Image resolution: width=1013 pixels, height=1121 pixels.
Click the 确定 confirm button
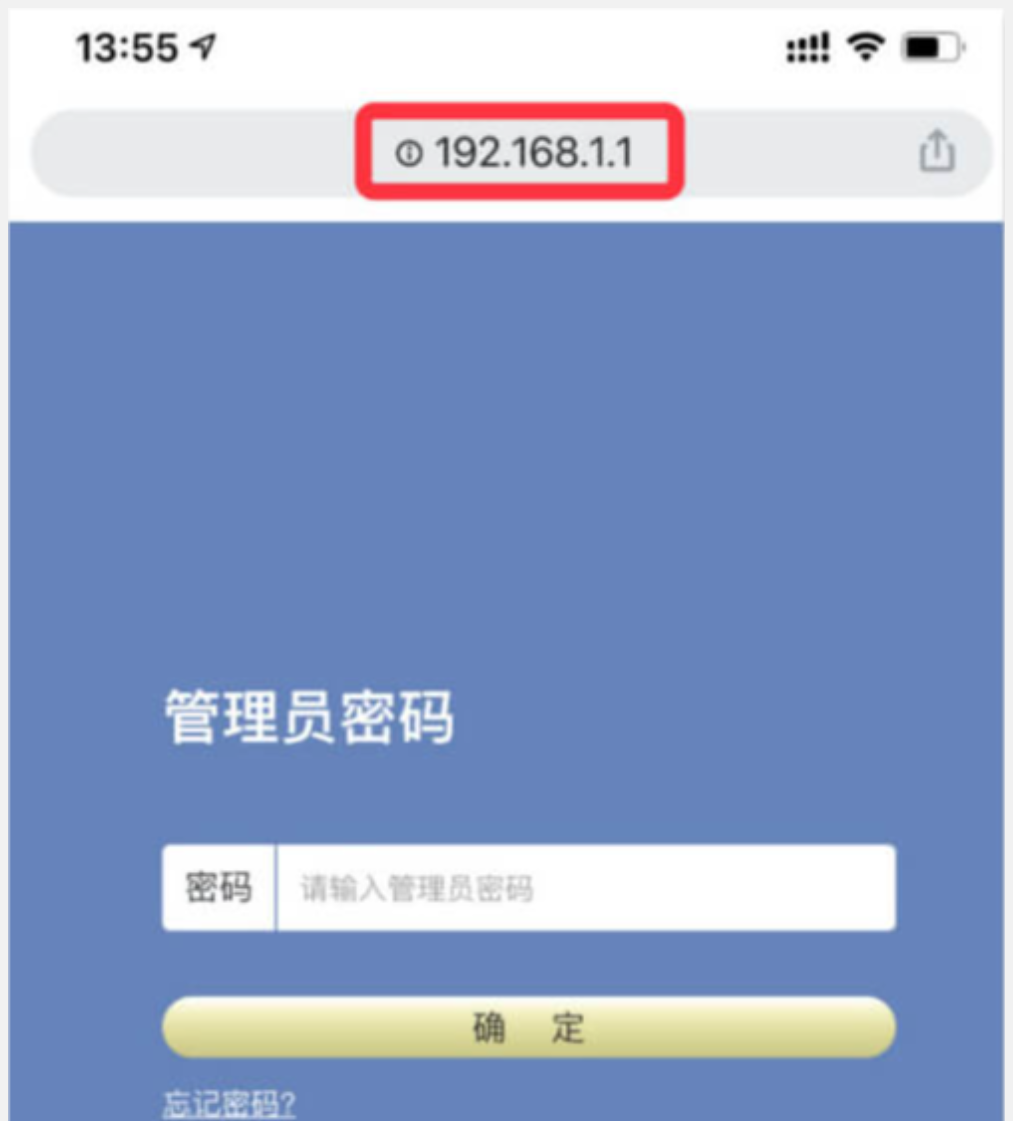tap(529, 1027)
